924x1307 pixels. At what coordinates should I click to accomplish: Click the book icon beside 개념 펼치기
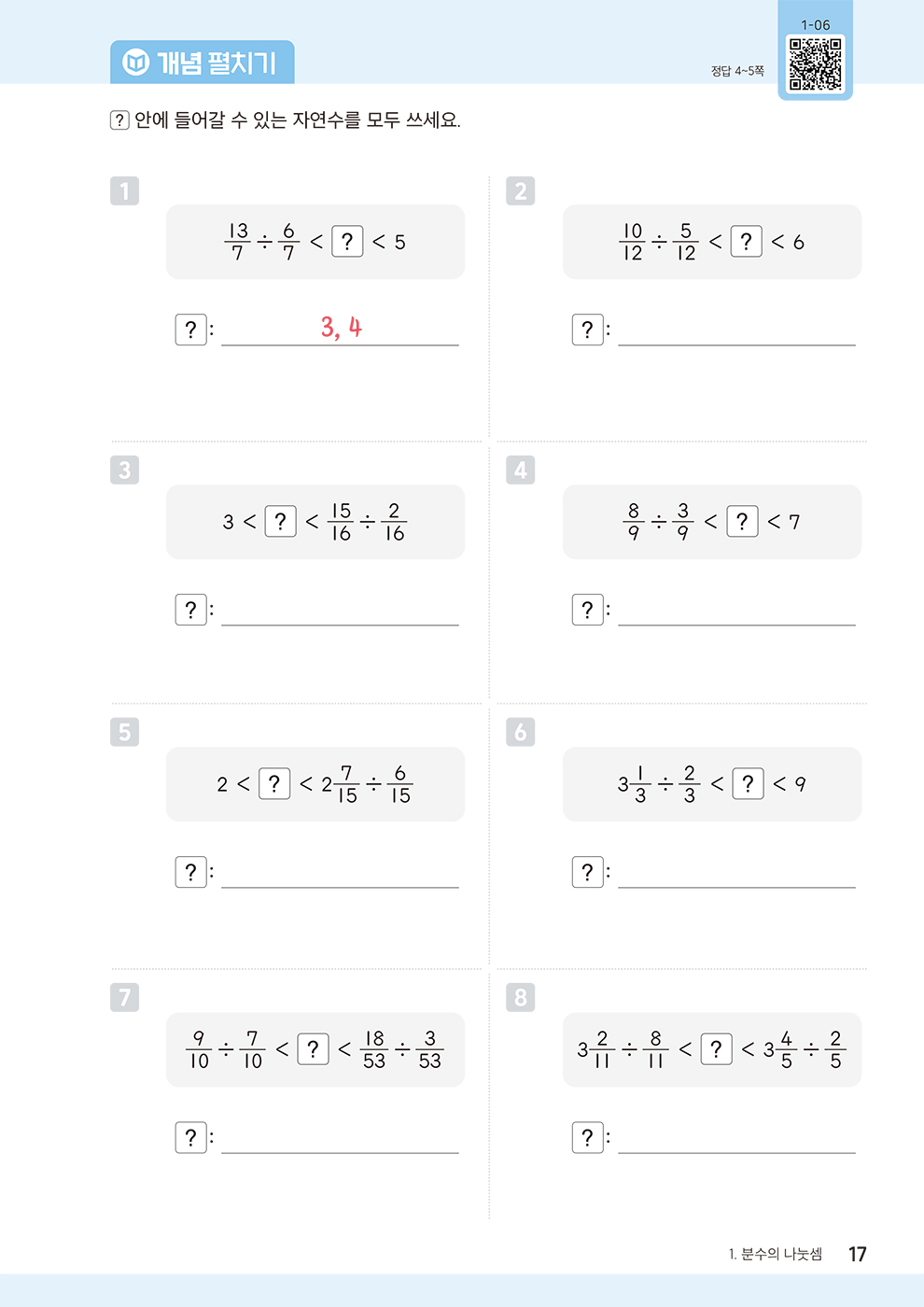pos(136,63)
